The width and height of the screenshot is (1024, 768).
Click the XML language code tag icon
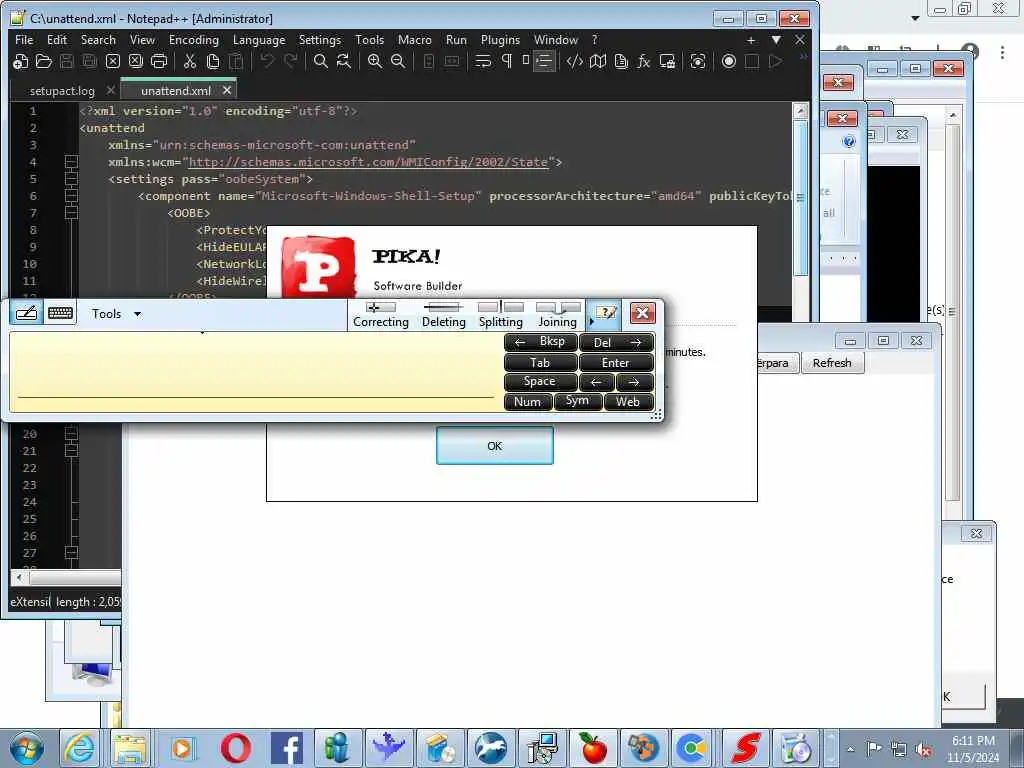point(575,61)
